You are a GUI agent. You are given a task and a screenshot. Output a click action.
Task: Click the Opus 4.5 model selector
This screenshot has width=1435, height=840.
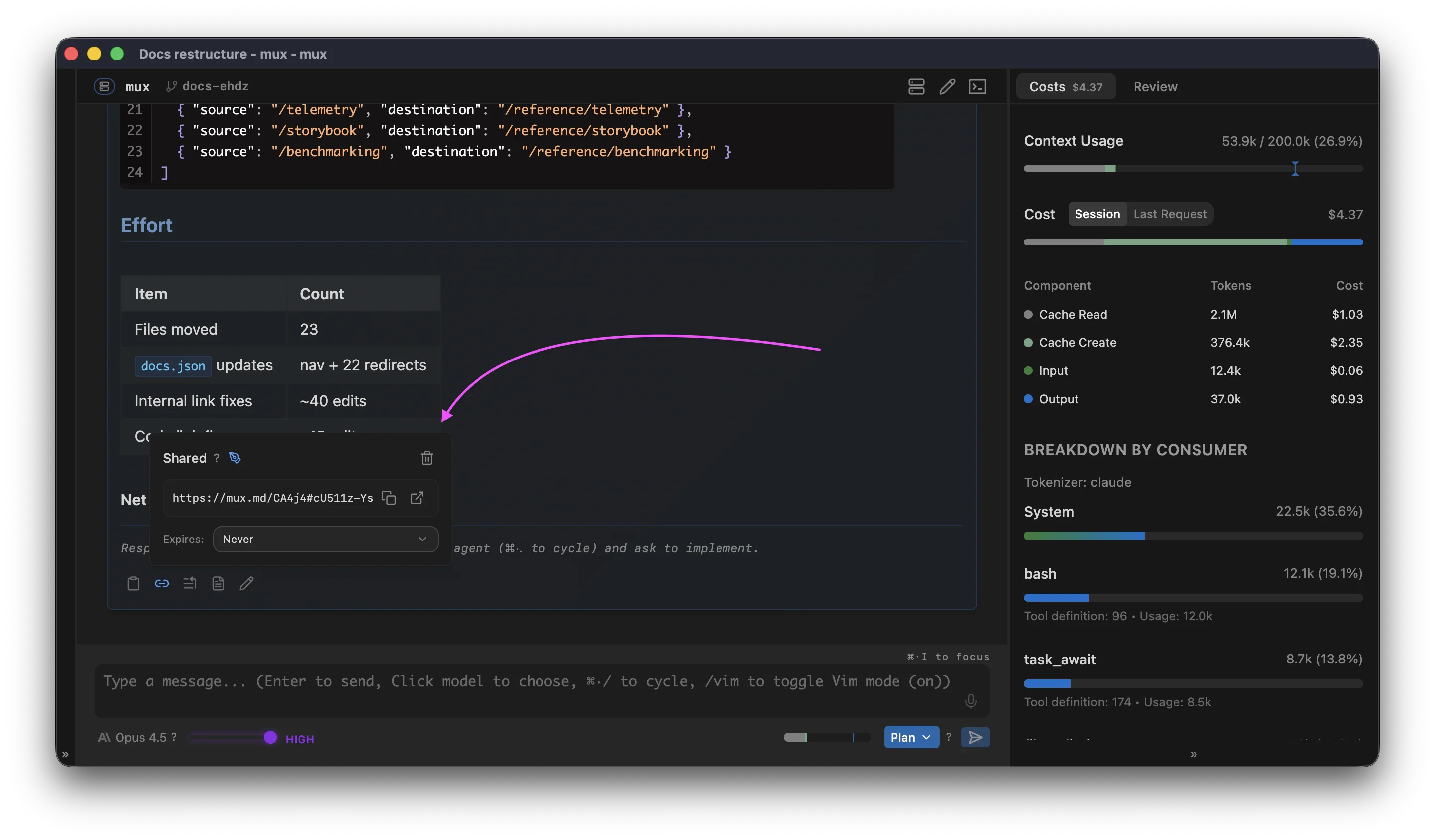(x=140, y=737)
